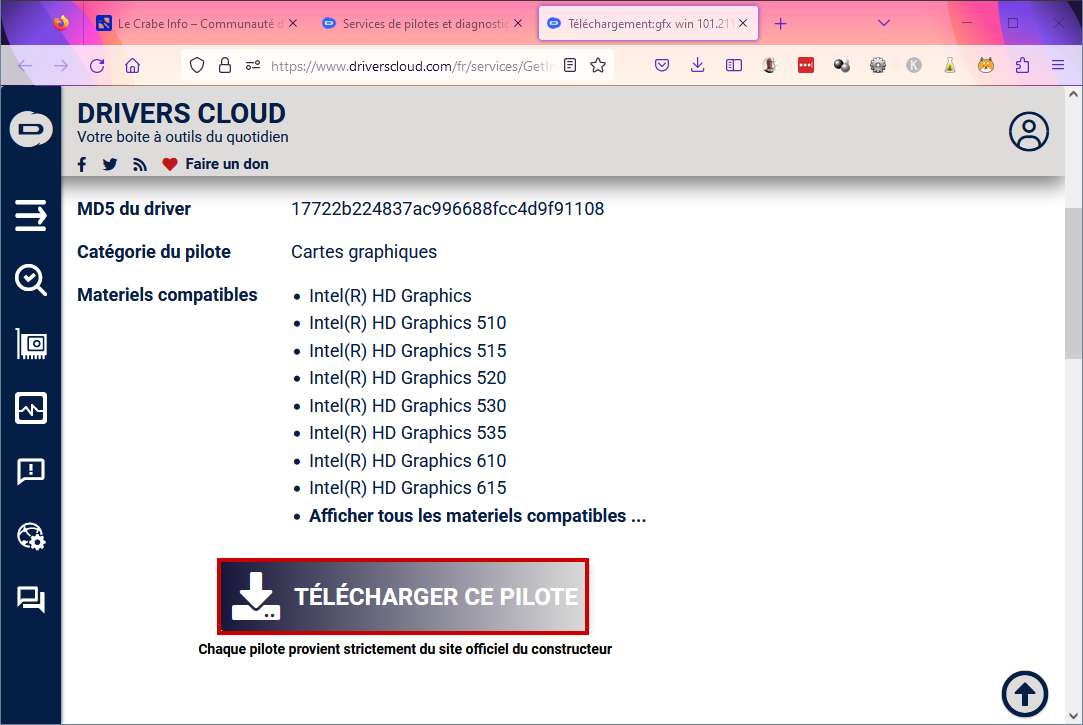The width and height of the screenshot is (1083, 725).
Task: Close the Services de pilotes tab
Action: [x=518, y=23]
